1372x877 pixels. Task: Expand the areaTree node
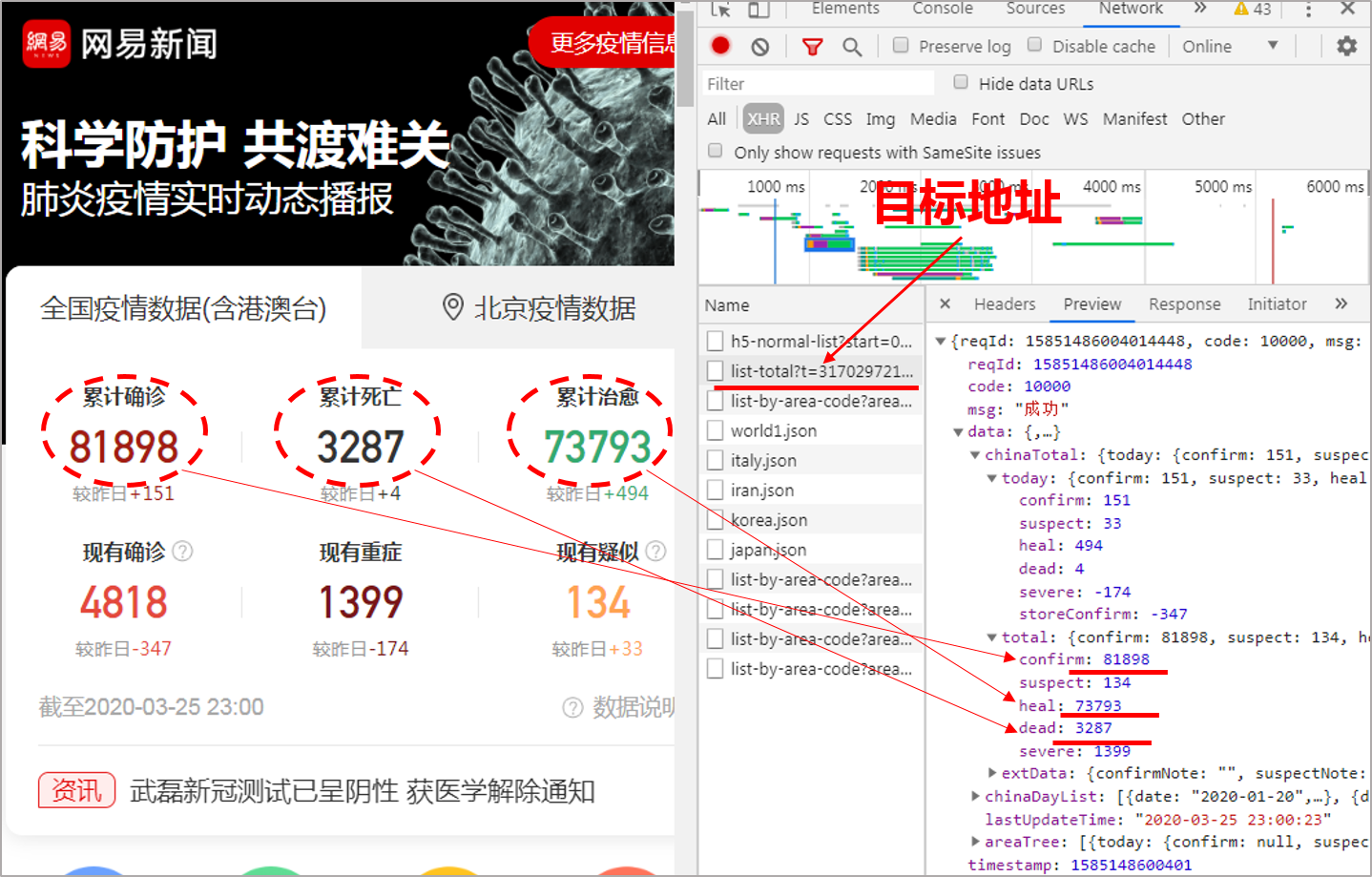coord(975,842)
